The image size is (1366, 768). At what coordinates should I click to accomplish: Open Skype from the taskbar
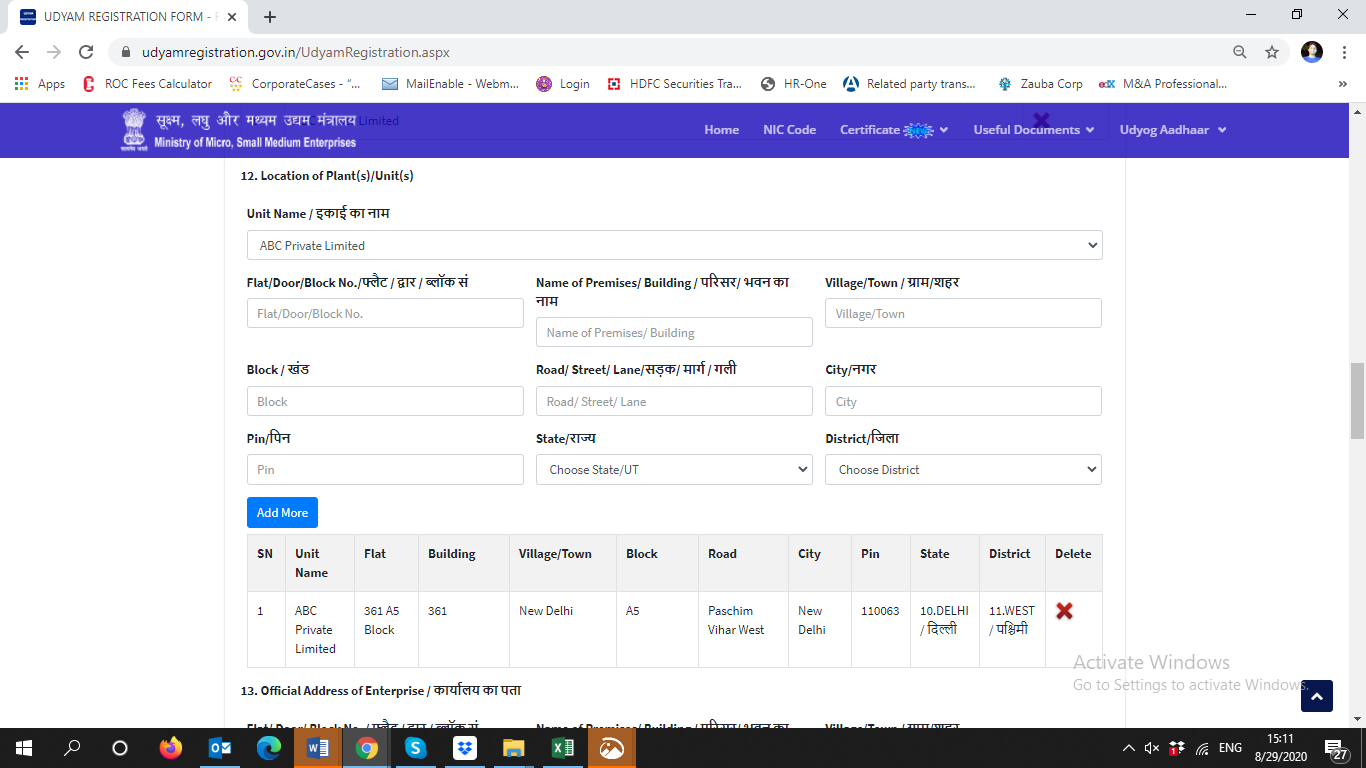coord(415,748)
